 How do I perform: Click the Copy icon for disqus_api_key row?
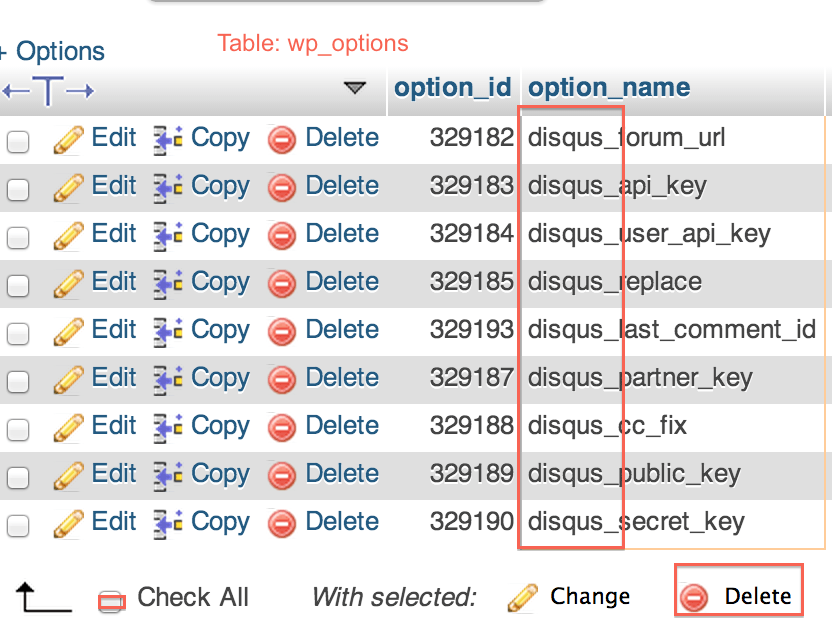coord(168,188)
